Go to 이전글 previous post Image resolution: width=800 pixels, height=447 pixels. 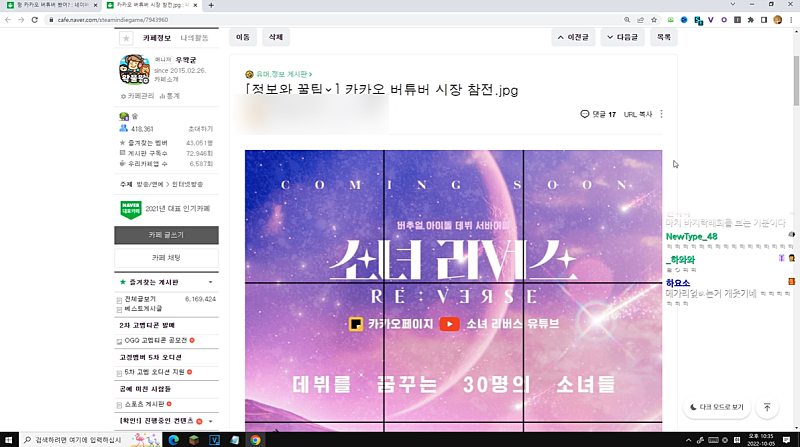click(x=573, y=37)
